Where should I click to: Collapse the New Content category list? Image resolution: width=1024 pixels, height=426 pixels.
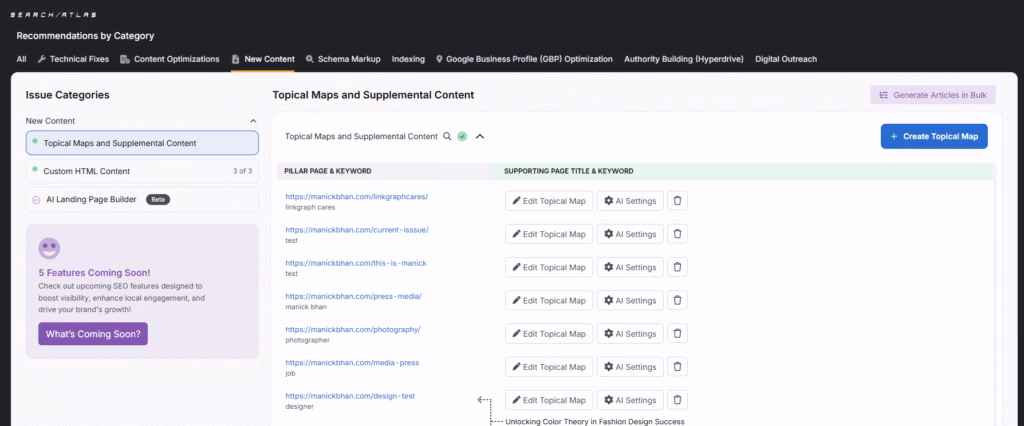[x=252, y=120]
